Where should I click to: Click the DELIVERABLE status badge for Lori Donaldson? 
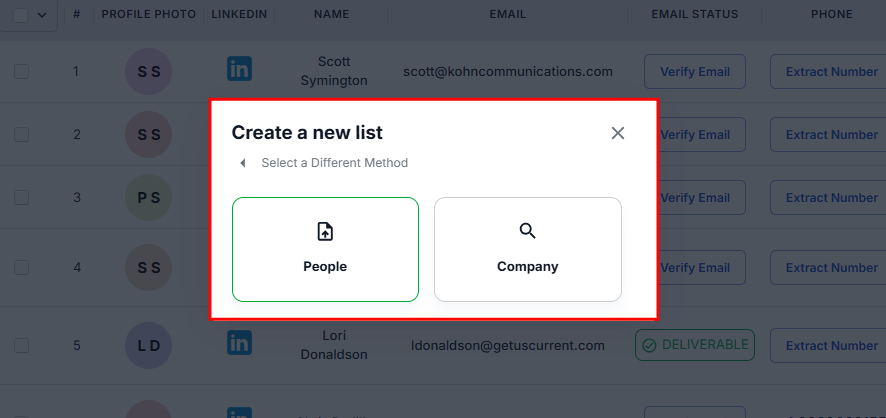tap(695, 345)
